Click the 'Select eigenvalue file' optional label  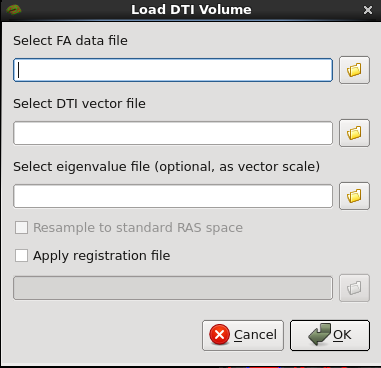[x=167, y=167]
